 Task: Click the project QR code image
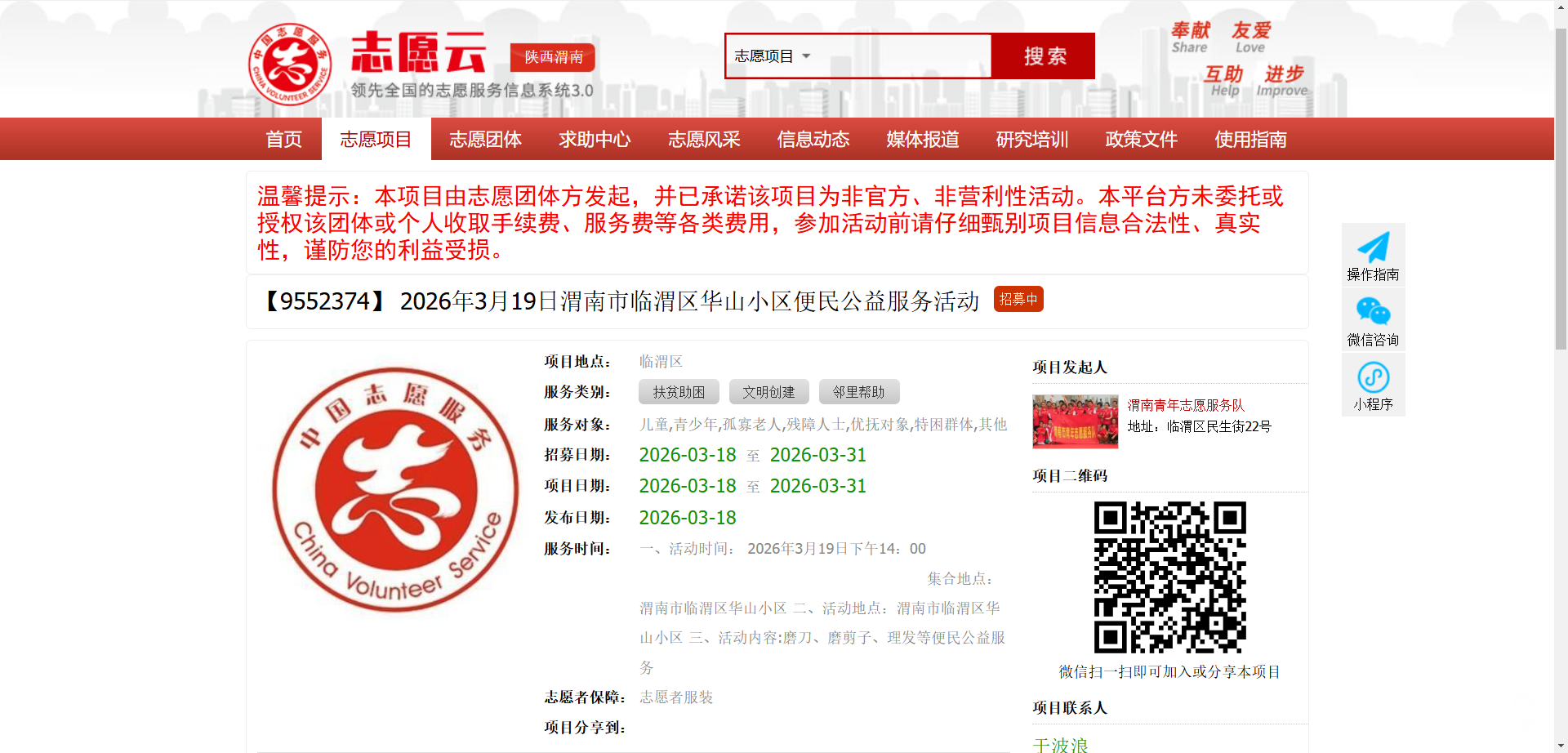point(1169,577)
